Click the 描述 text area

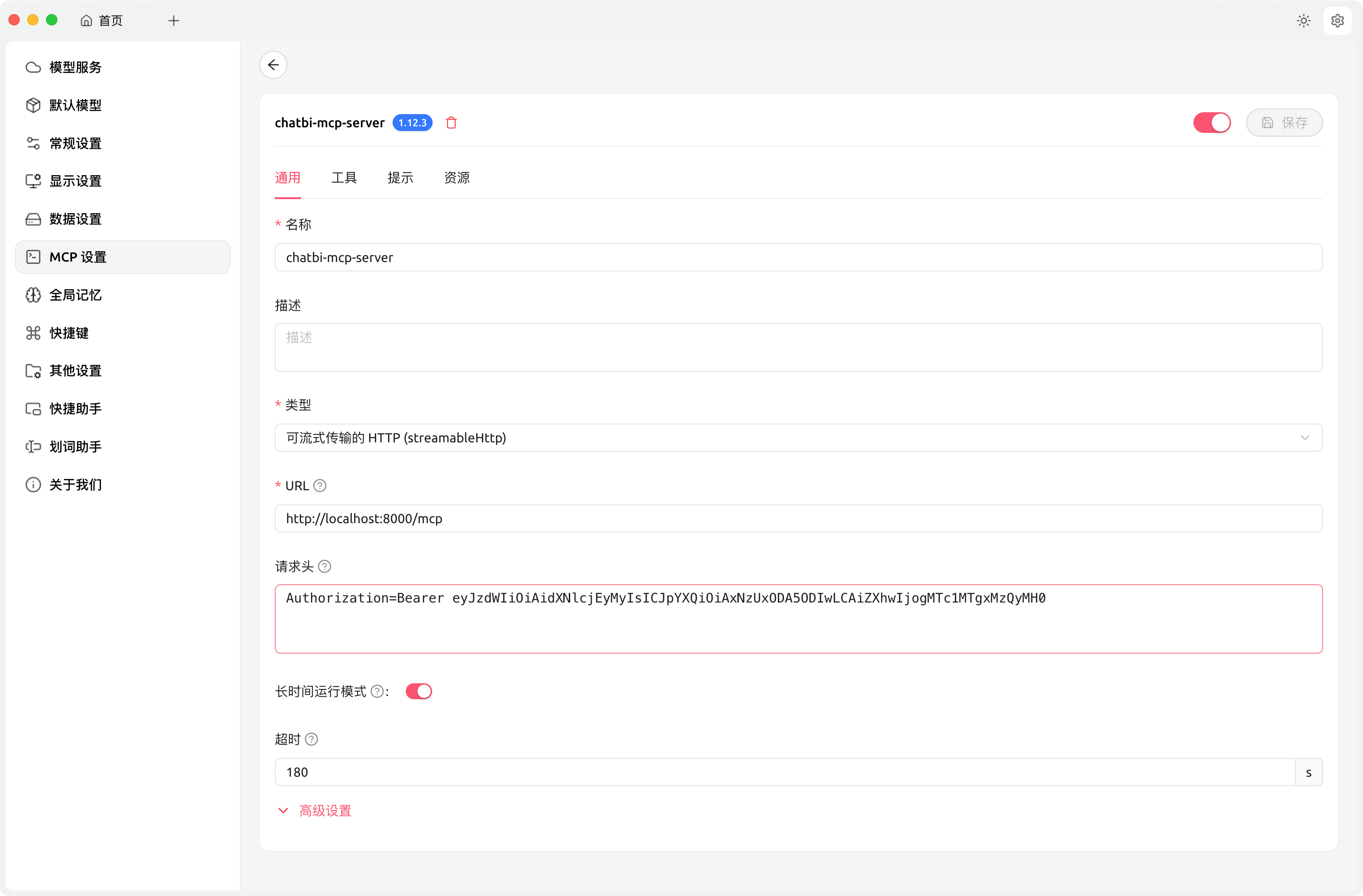click(798, 348)
